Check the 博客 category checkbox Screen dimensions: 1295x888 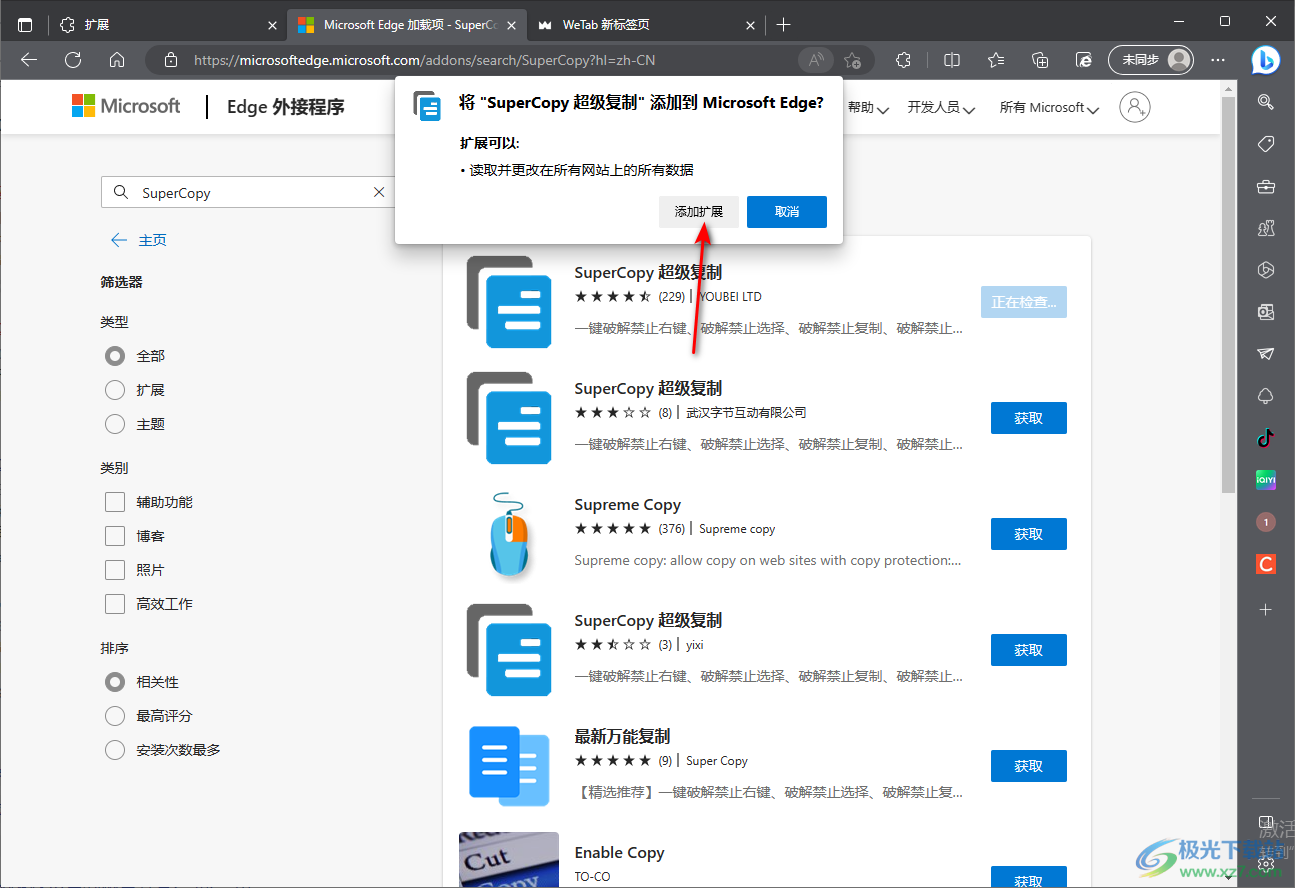[x=115, y=535]
